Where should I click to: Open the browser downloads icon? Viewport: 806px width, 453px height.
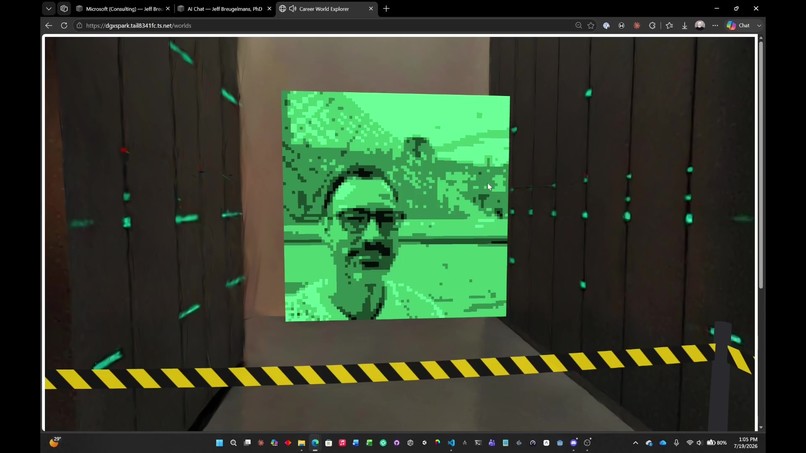[684, 25]
